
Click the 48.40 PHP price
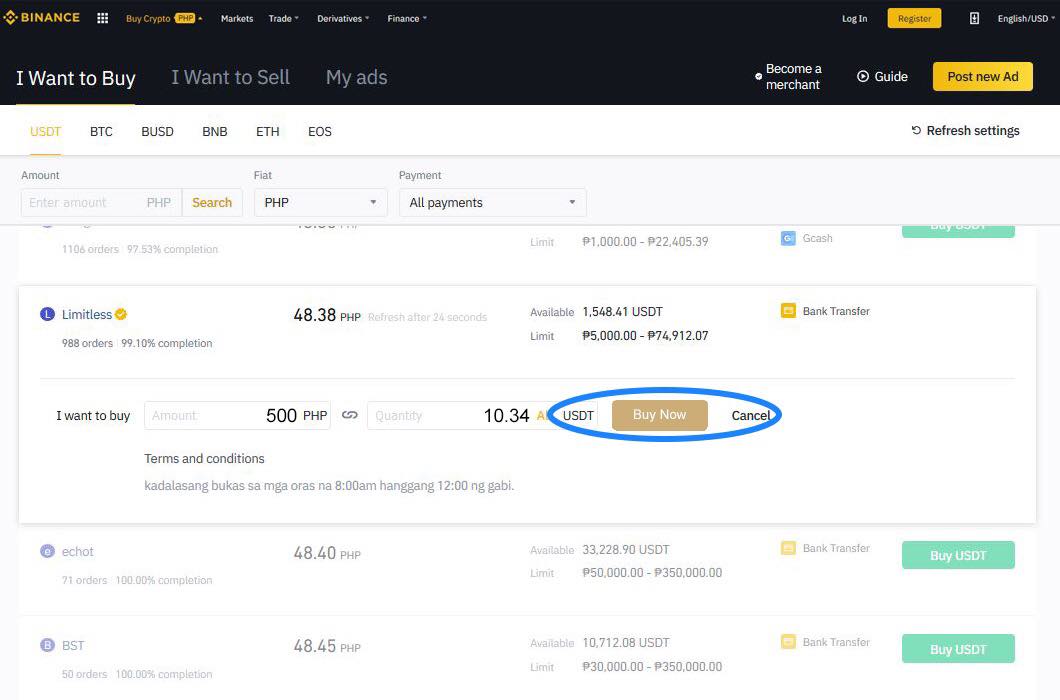(x=327, y=553)
